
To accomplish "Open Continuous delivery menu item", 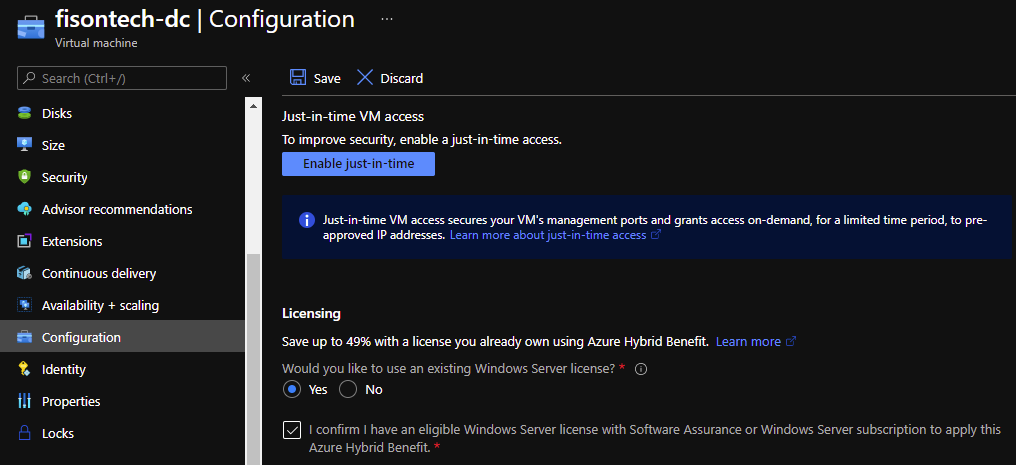I will (122, 273).
